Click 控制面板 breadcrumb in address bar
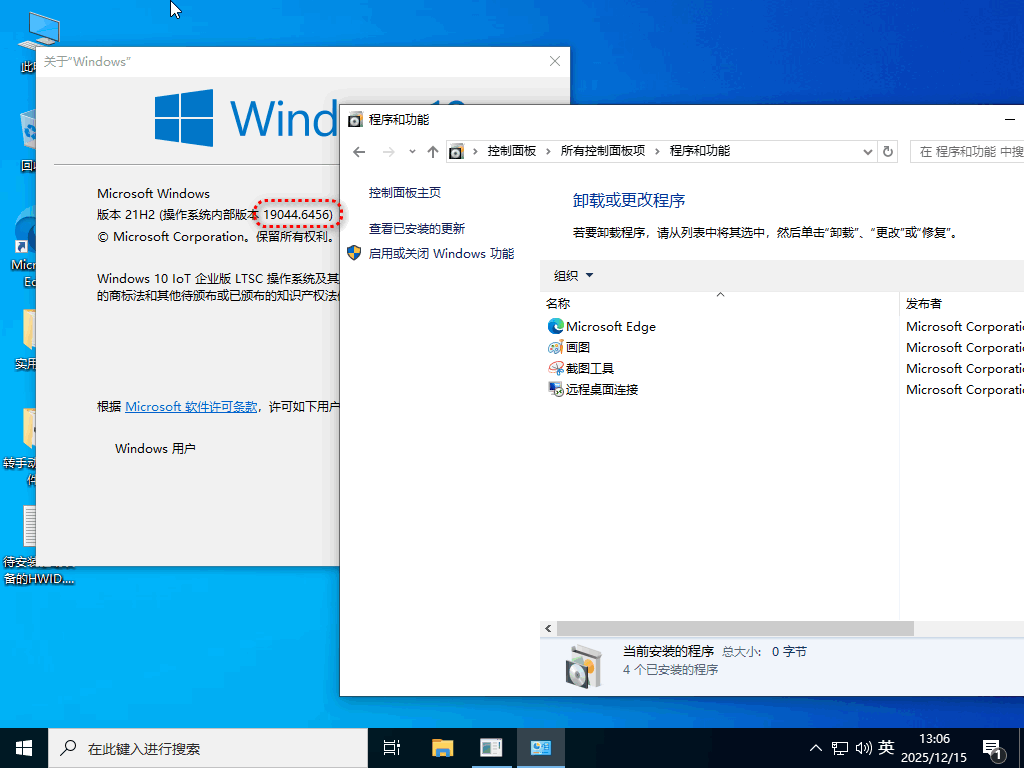Screen dimensions: 1024x768 (512, 151)
